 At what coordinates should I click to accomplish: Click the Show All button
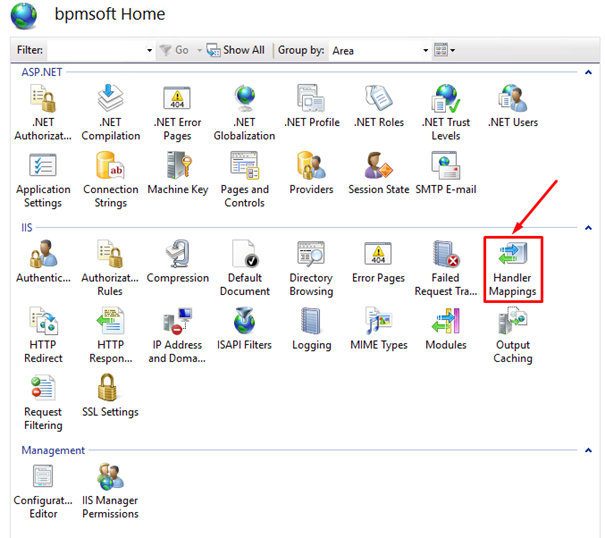click(x=236, y=50)
